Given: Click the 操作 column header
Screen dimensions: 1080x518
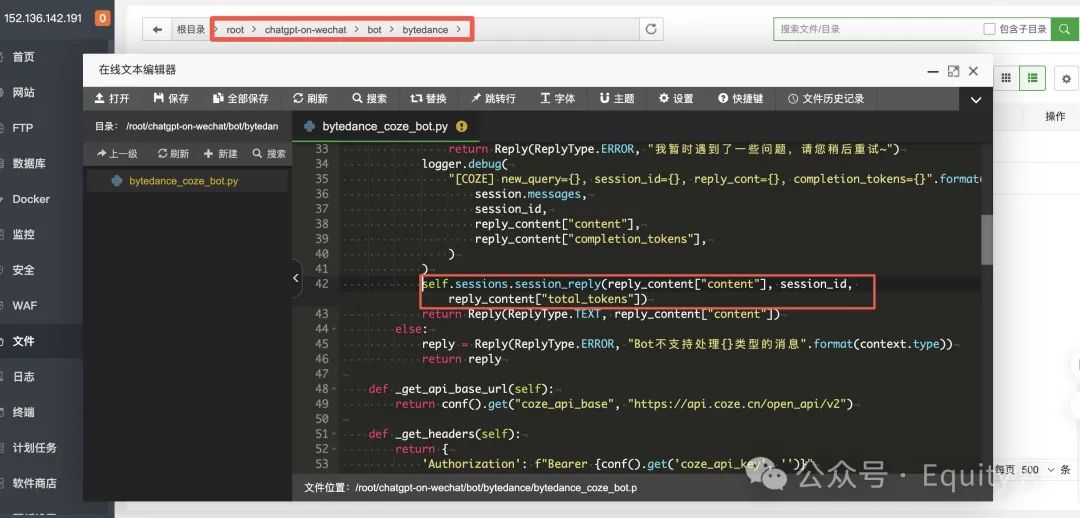Looking at the screenshot, I should (1055, 116).
